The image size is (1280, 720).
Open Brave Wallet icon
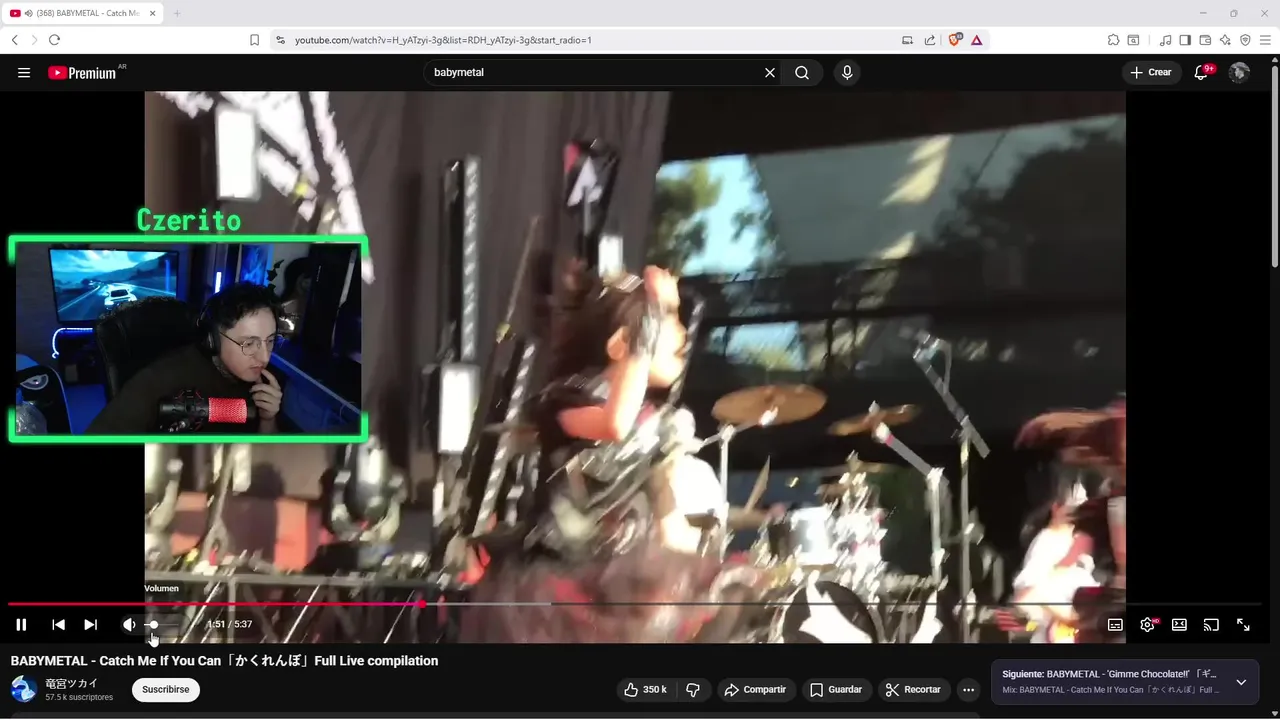[1205, 40]
